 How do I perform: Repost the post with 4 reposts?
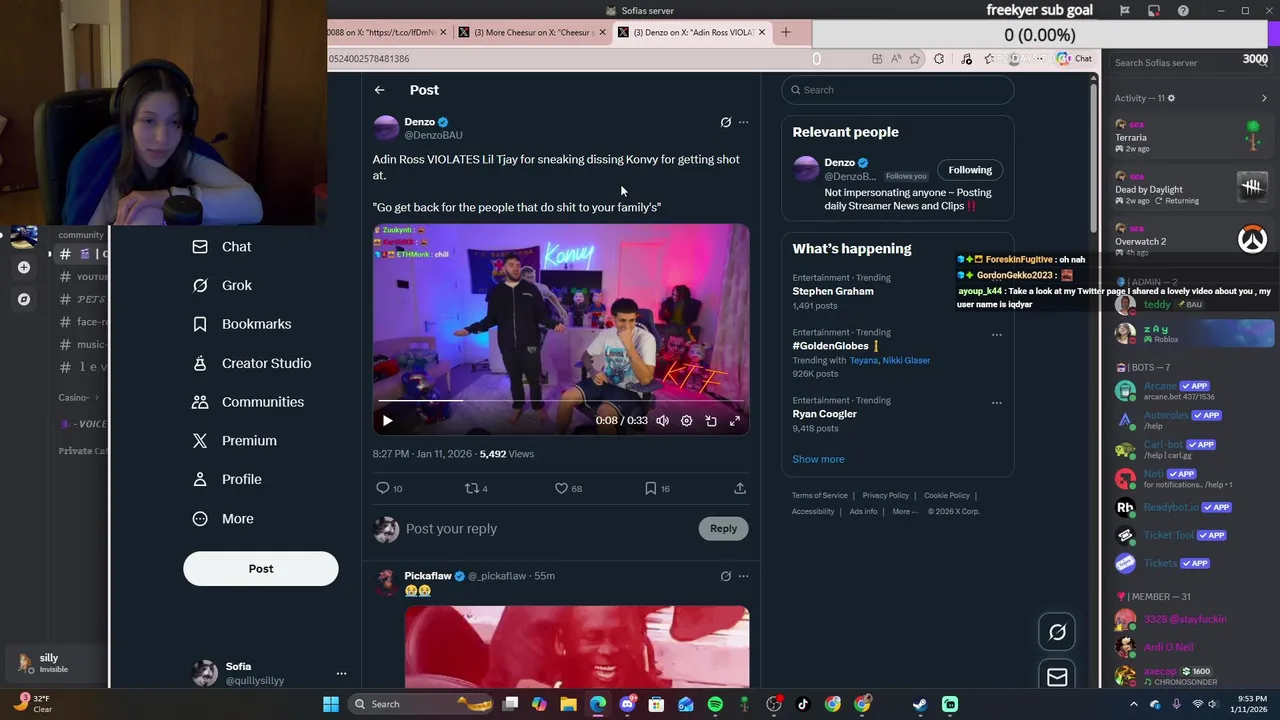click(472, 488)
